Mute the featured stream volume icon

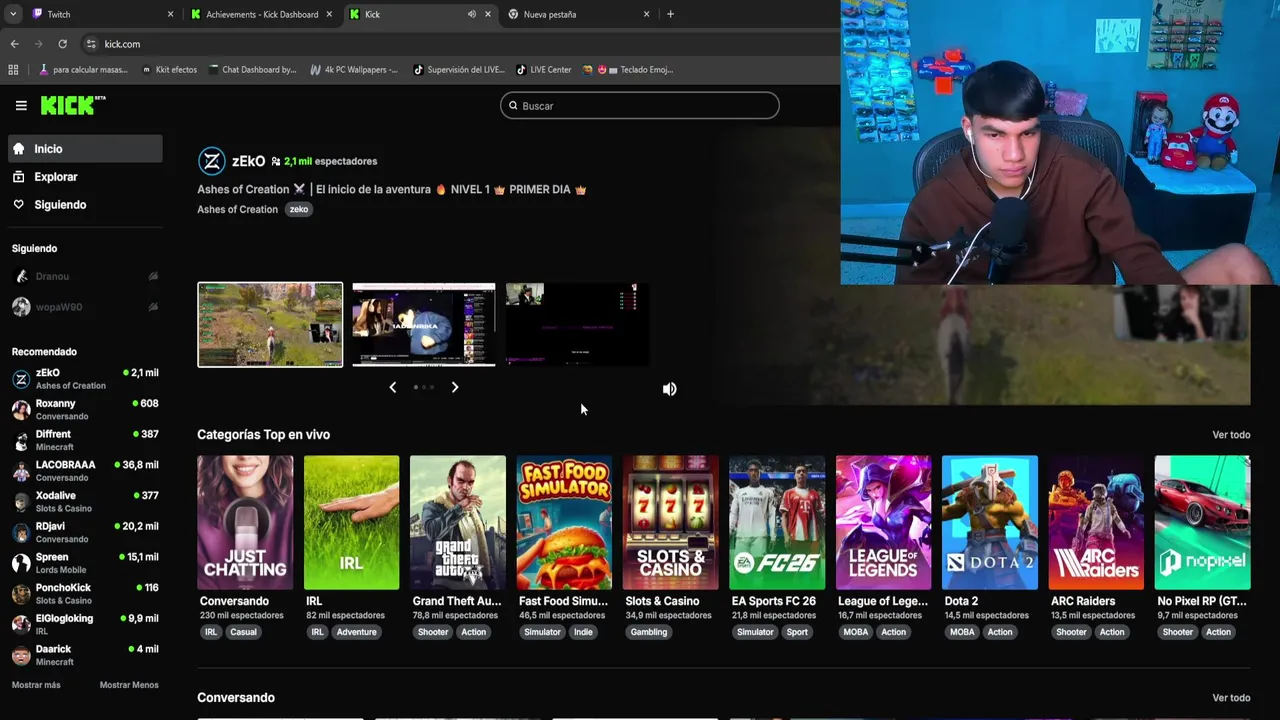(669, 389)
